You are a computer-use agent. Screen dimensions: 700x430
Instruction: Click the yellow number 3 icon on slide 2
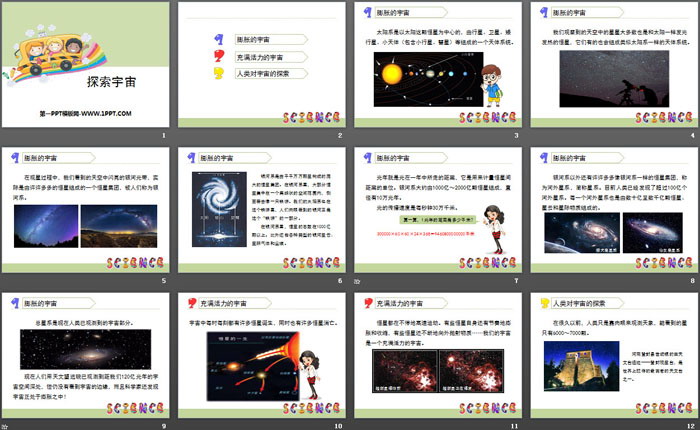[218, 73]
